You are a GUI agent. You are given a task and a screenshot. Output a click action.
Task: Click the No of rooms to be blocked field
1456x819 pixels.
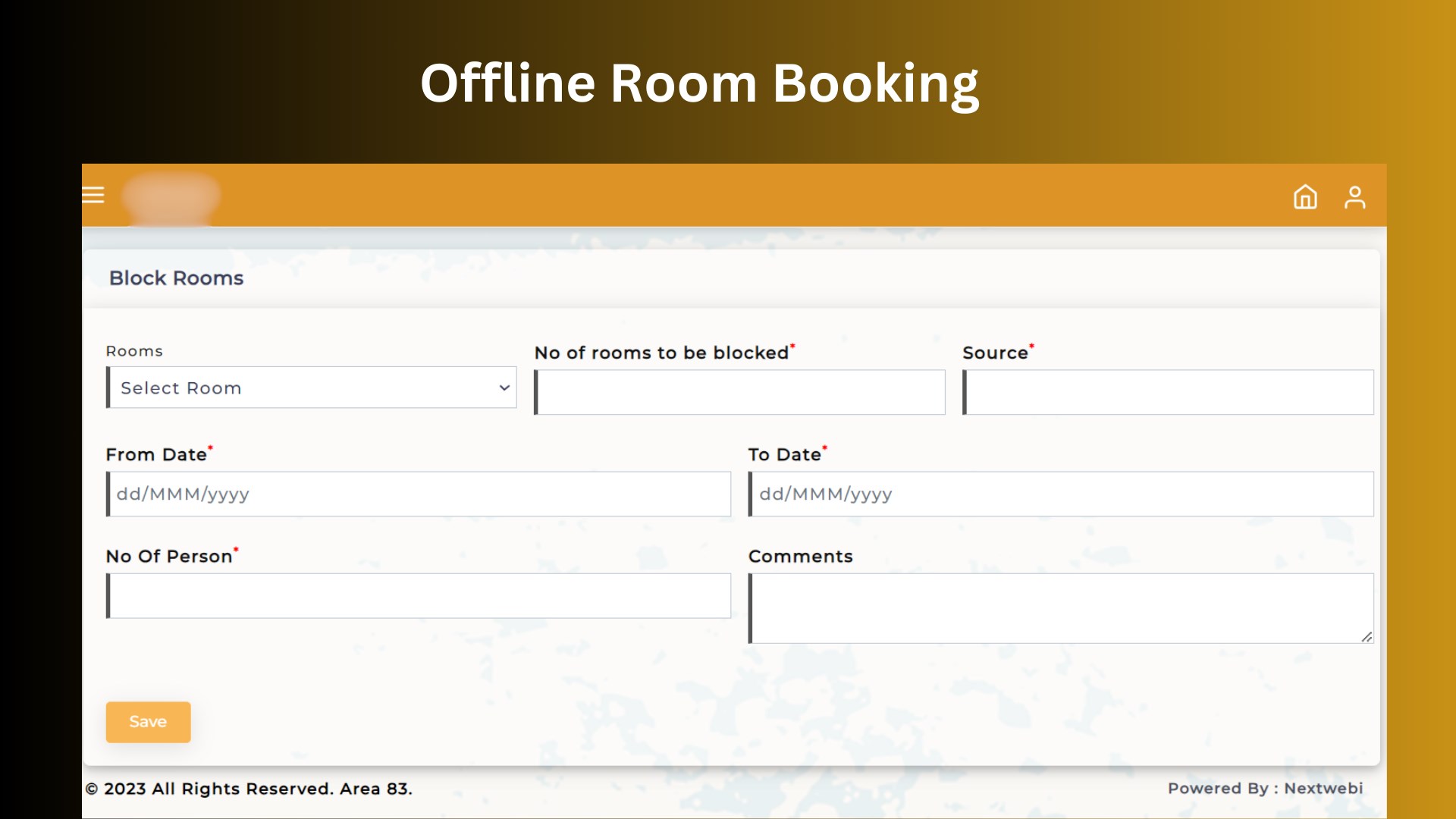pyautogui.click(x=740, y=391)
